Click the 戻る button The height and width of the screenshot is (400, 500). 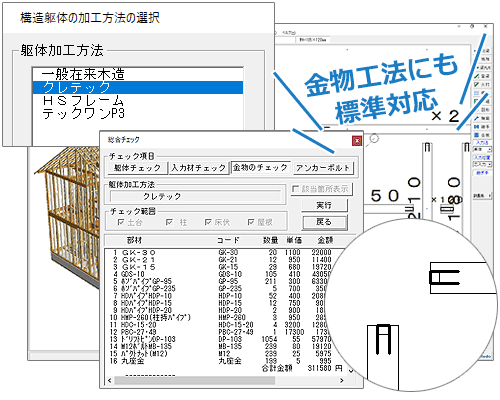click(x=324, y=222)
